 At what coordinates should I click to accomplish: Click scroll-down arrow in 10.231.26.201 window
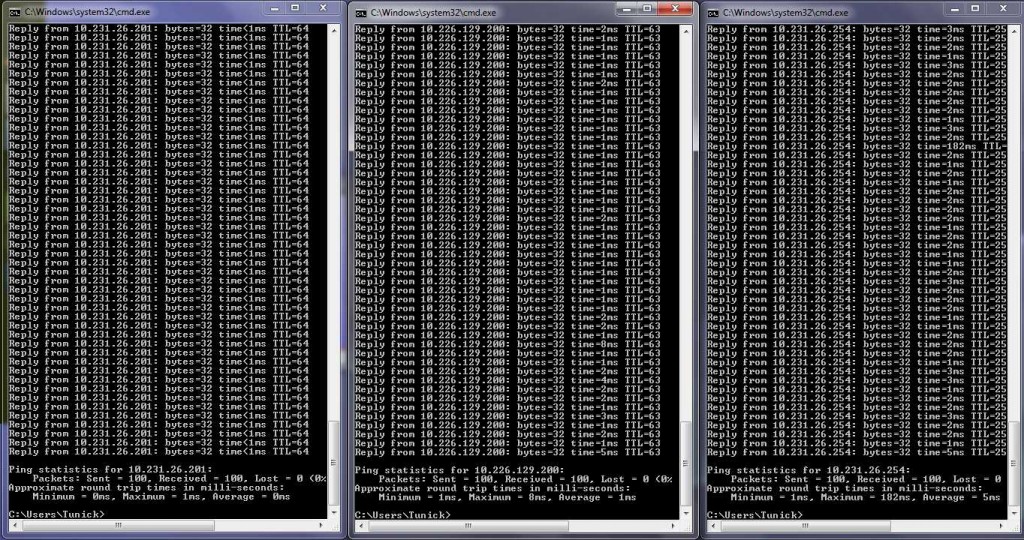[334, 513]
